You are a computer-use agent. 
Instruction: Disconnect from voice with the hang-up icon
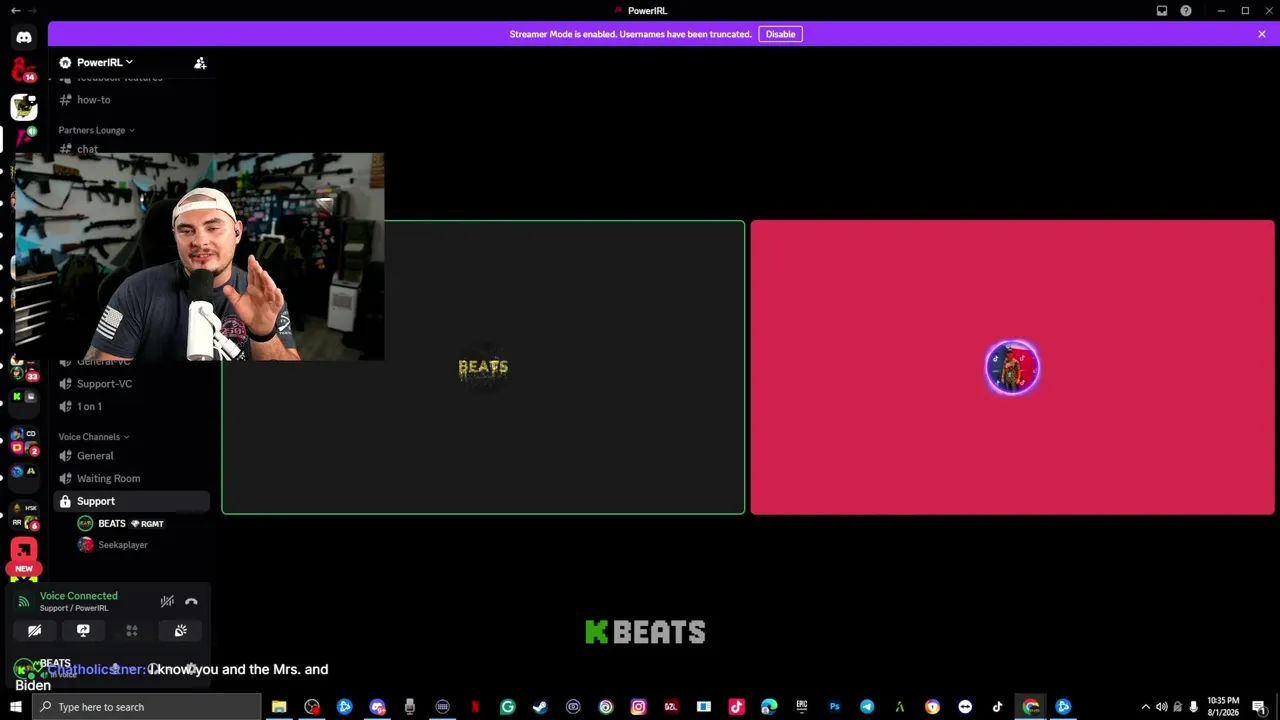pos(191,601)
